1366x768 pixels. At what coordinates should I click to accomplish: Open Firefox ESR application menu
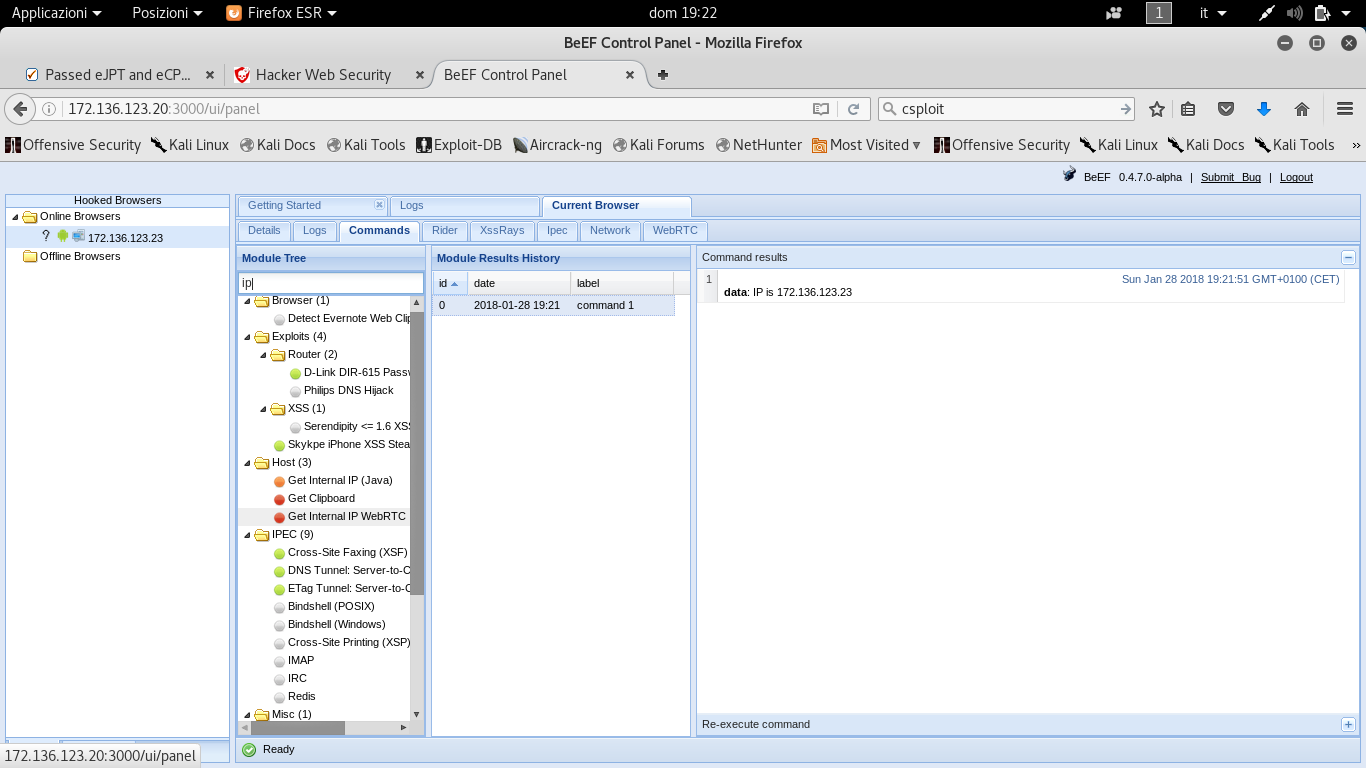281,13
